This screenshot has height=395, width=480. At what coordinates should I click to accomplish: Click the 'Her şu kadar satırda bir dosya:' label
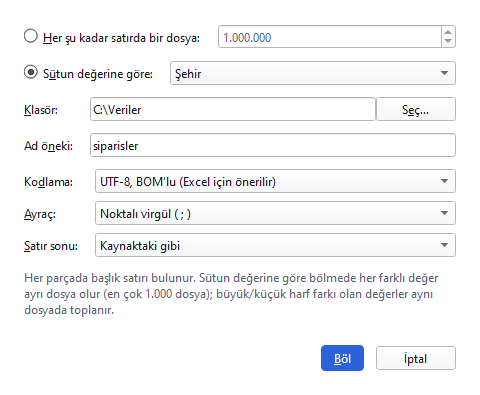121,38
